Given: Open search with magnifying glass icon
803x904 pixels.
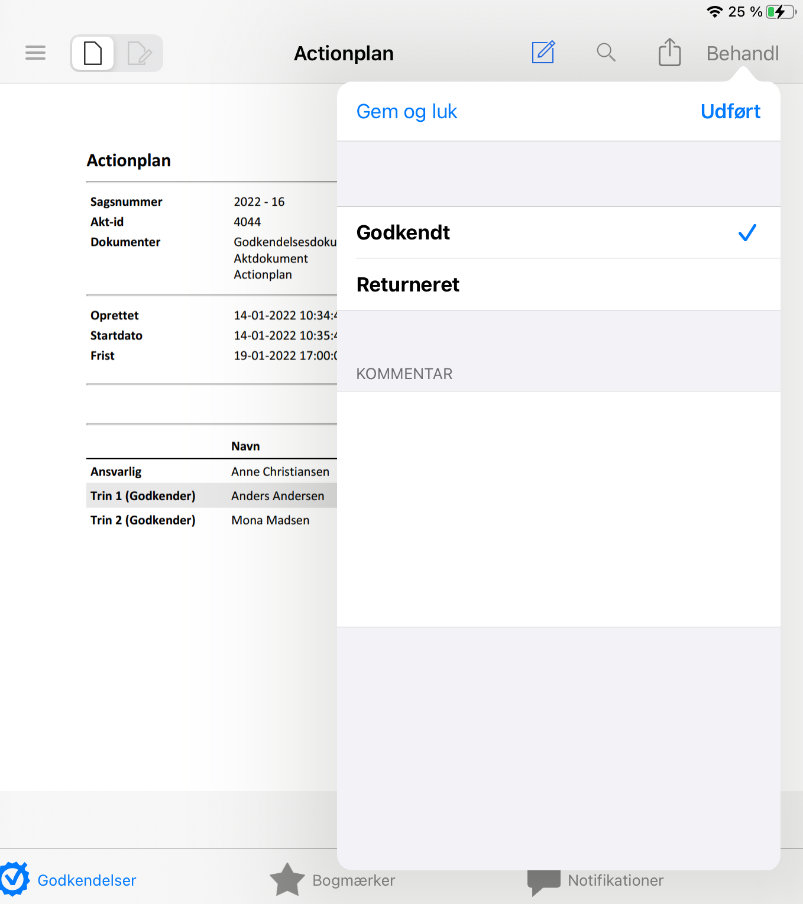Looking at the screenshot, I should 606,53.
